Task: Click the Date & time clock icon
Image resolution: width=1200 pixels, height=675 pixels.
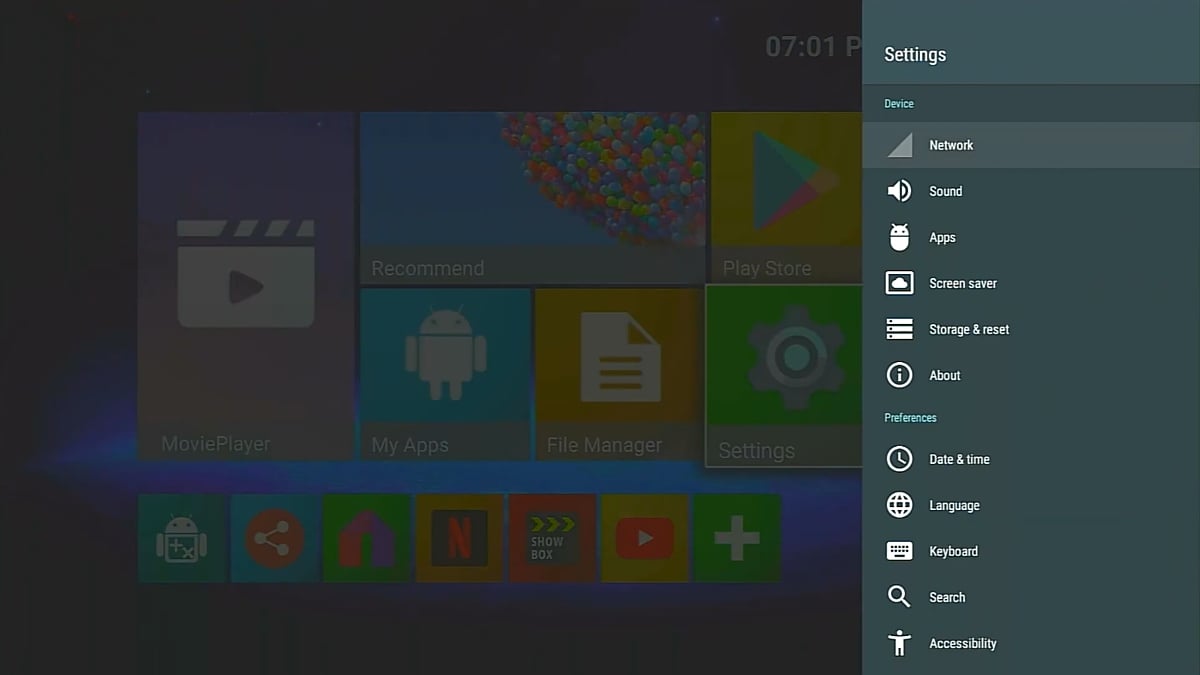Action: tap(899, 459)
